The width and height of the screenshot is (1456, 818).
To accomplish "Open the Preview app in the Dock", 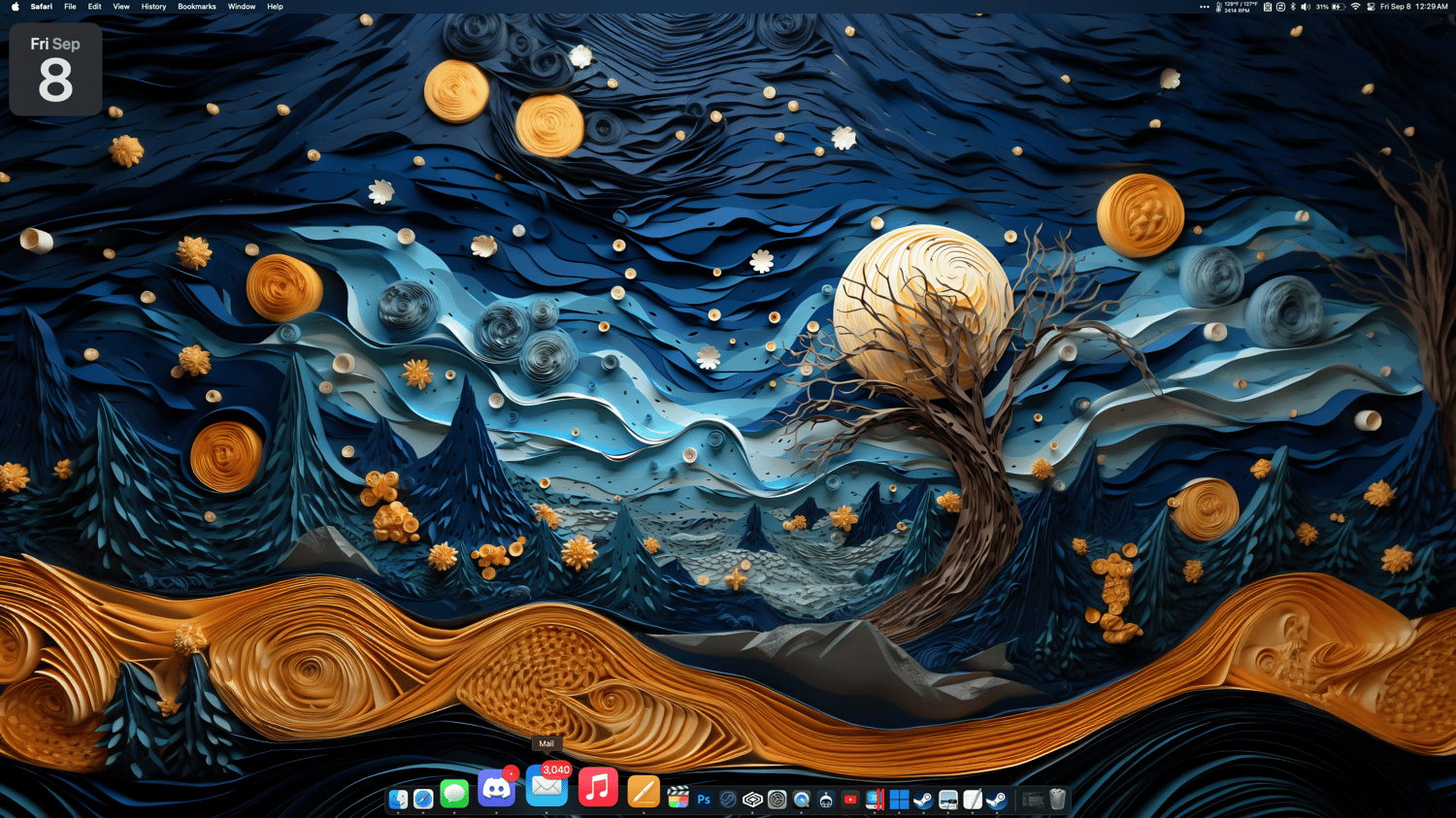I will point(948,800).
